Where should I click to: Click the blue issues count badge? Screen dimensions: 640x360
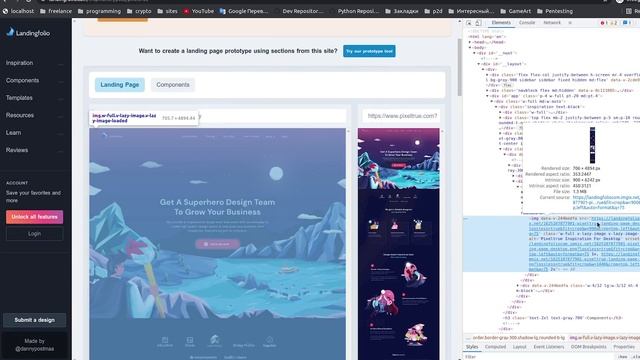click(627, 23)
